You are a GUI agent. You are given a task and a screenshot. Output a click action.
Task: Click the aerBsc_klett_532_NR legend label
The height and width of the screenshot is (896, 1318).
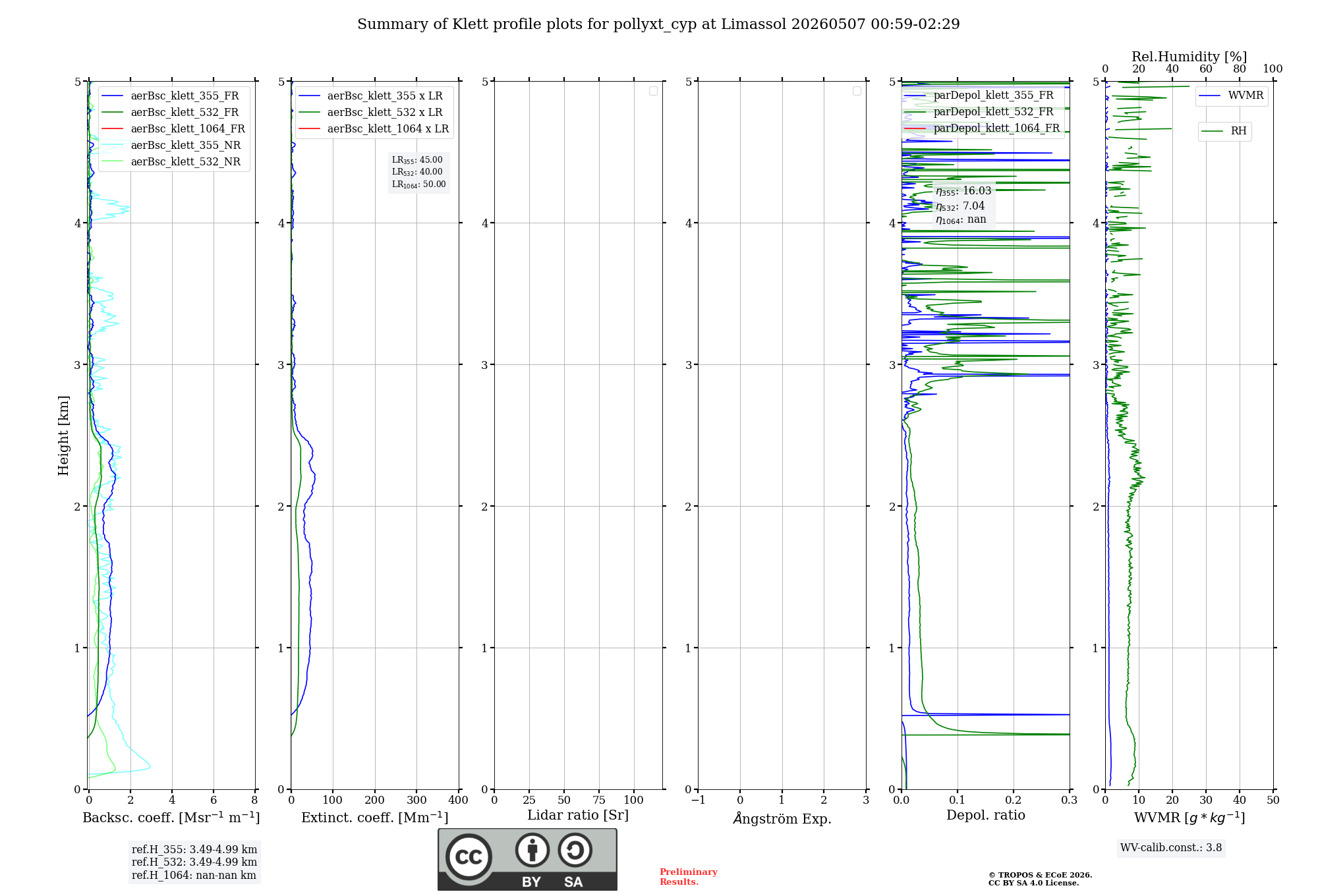click(x=186, y=162)
